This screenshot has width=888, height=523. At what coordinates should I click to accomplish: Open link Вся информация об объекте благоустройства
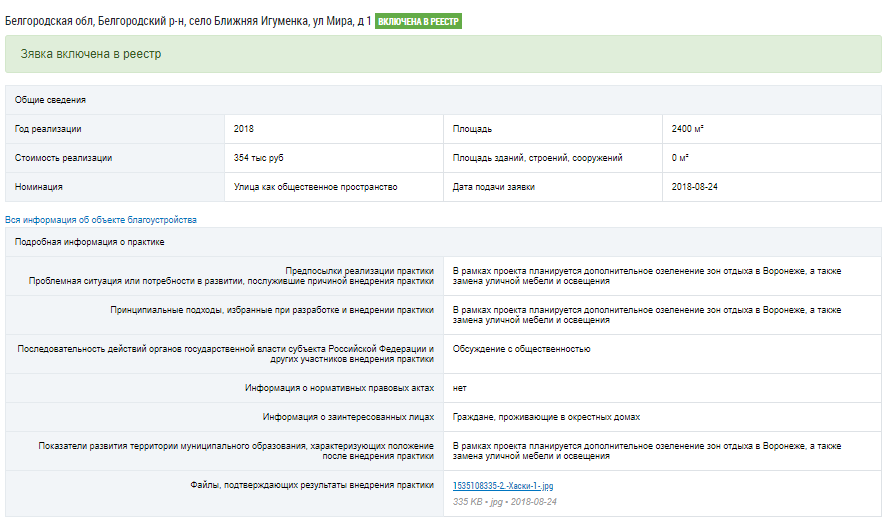point(101,219)
